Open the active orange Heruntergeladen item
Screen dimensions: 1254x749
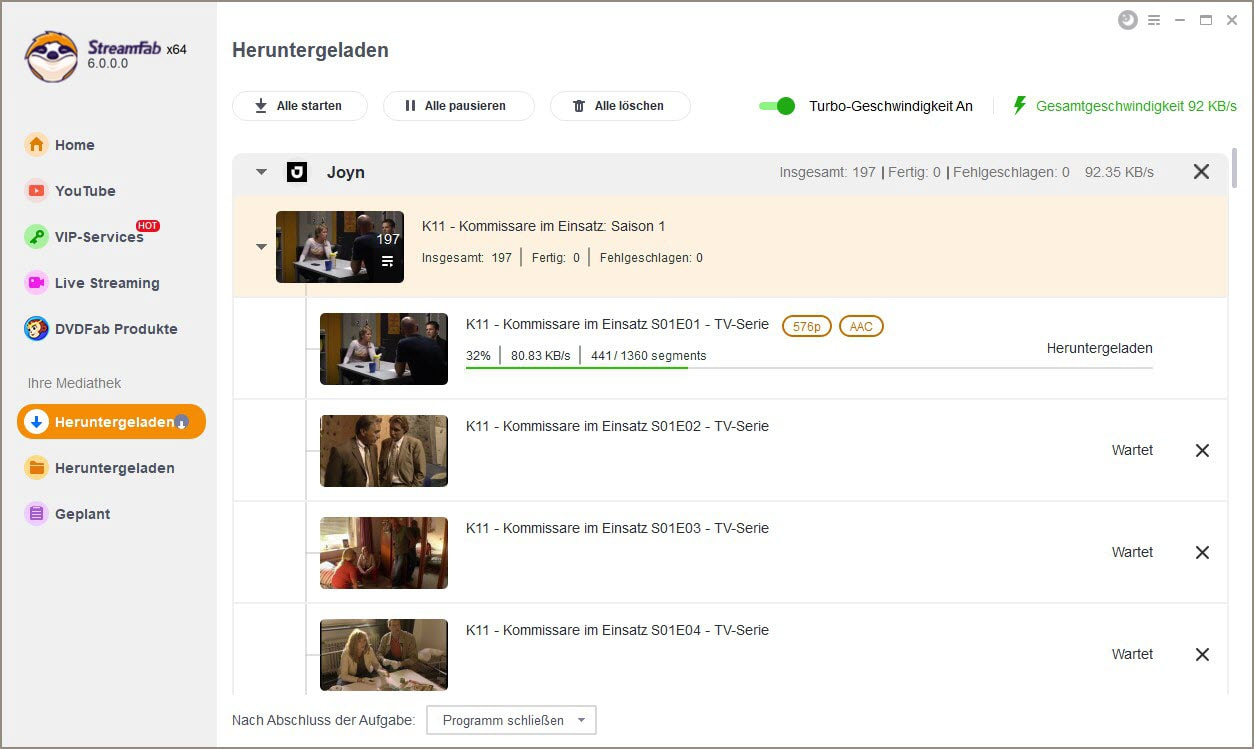tap(111, 422)
